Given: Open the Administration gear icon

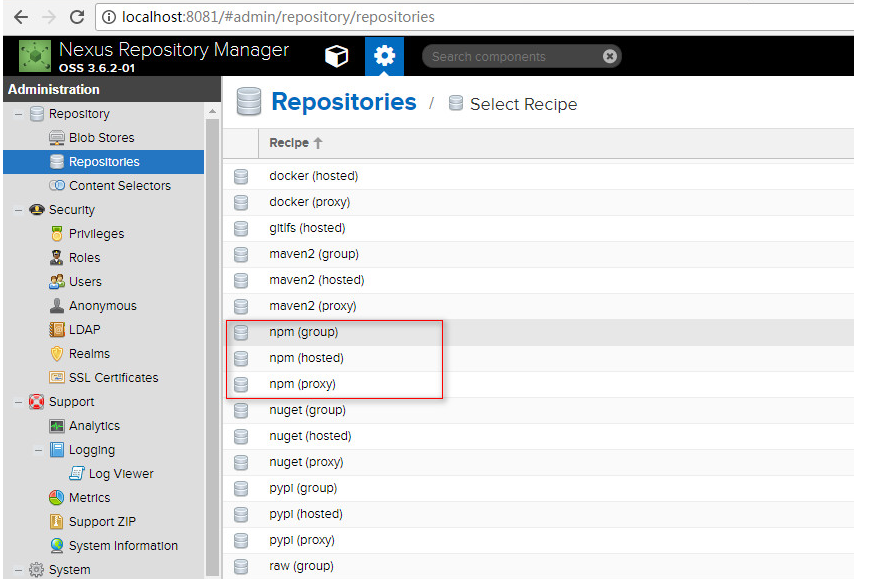Looking at the screenshot, I should pos(384,56).
